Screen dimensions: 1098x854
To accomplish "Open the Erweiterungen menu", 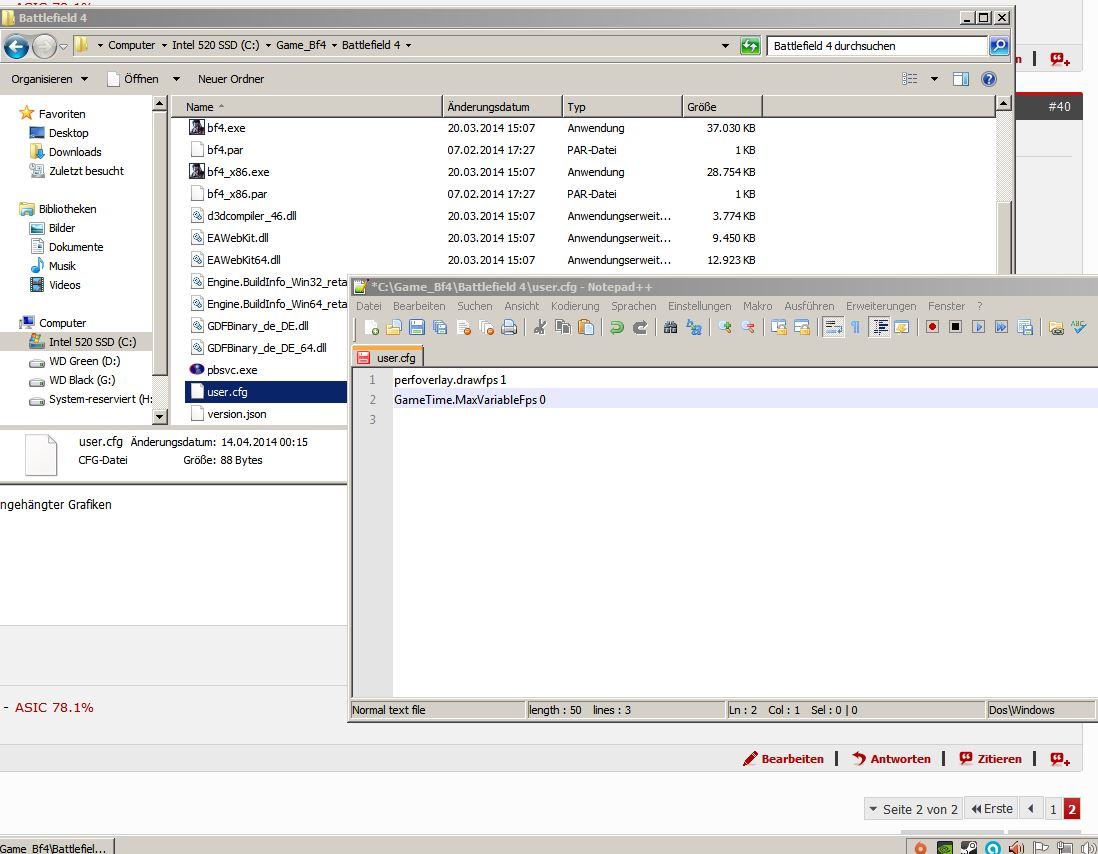I will pyautogui.click(x=881, y=306).
